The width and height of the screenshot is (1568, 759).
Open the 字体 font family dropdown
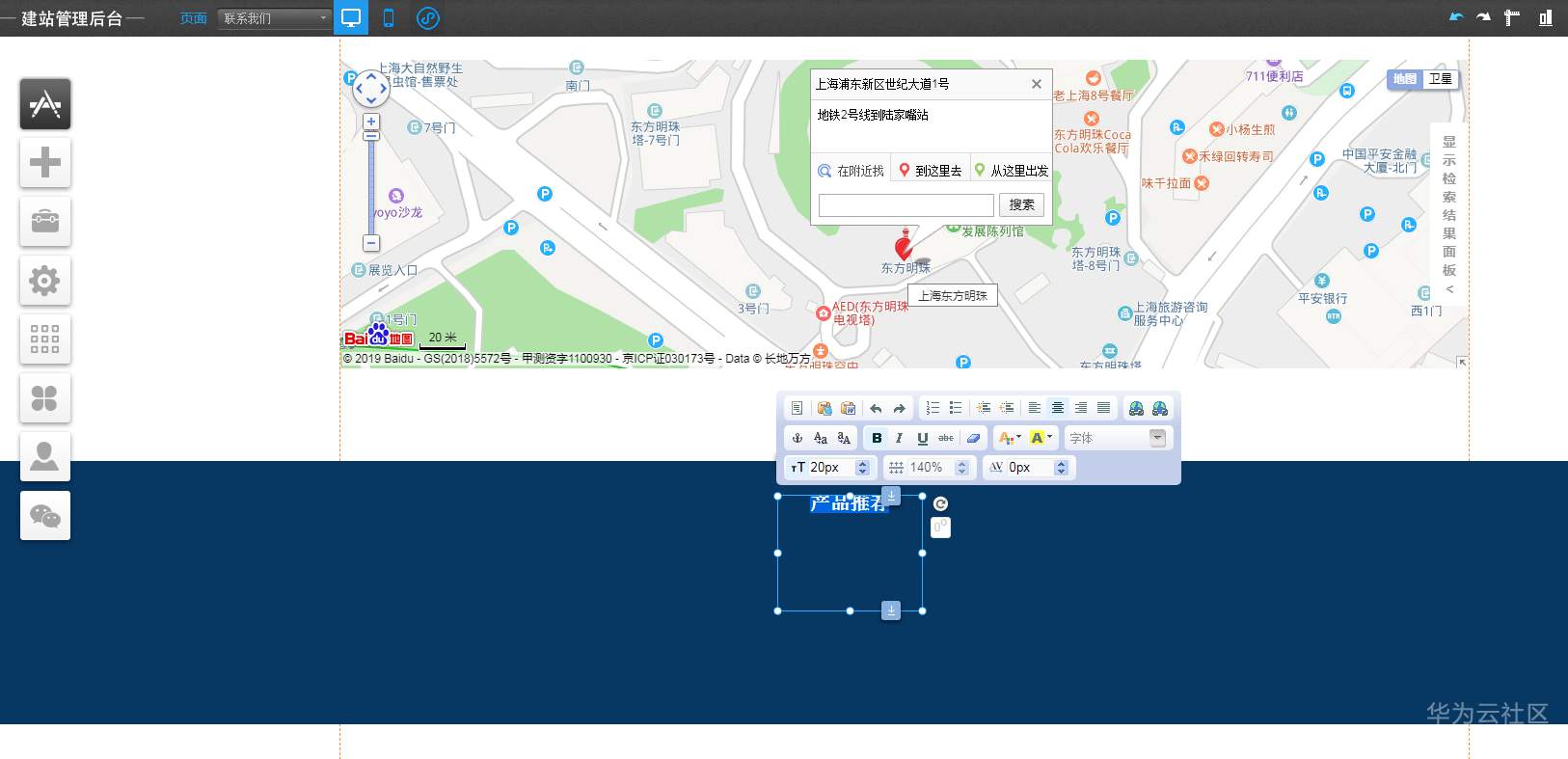[1118, 438]
